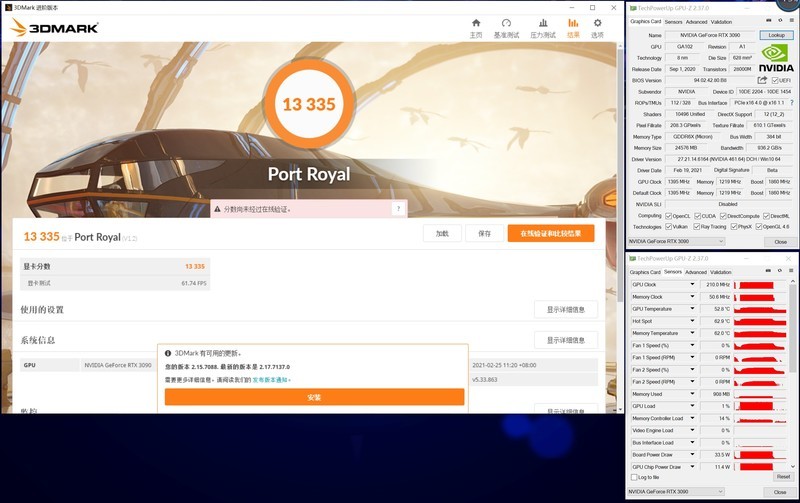This screenshot has width=800, height=503.
Task: Click the screenshot camera icon in top GPU-Z window
Action: [769, 20]
